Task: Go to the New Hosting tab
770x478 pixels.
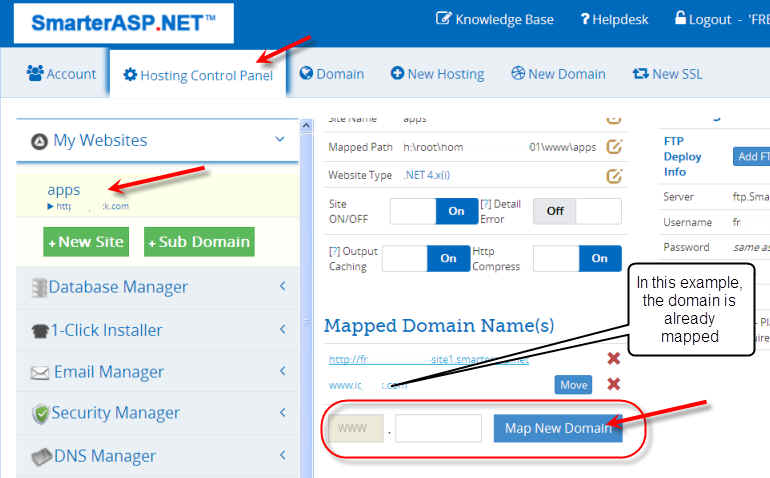Action: 437,74
